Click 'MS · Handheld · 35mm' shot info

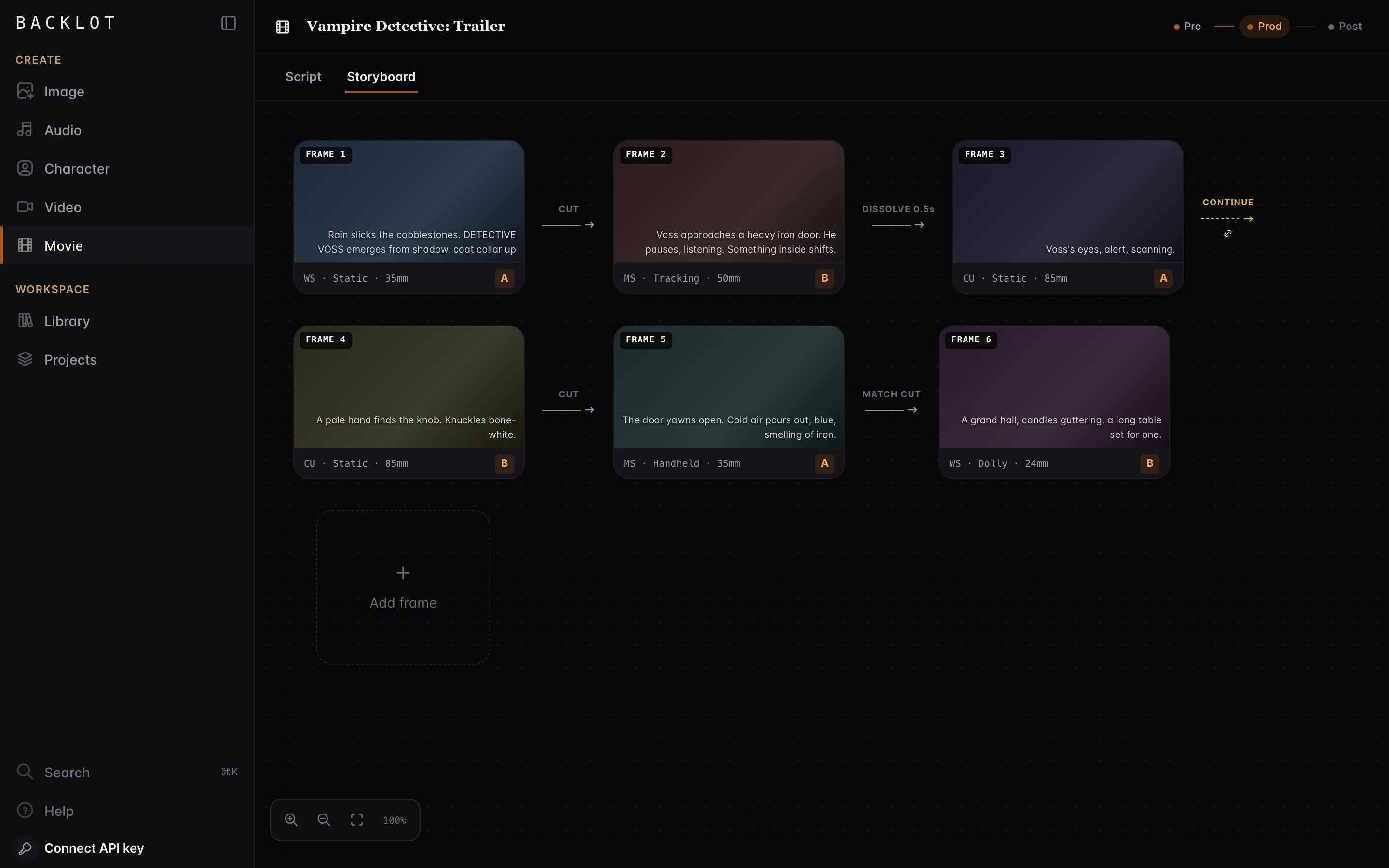coord(682,464)
